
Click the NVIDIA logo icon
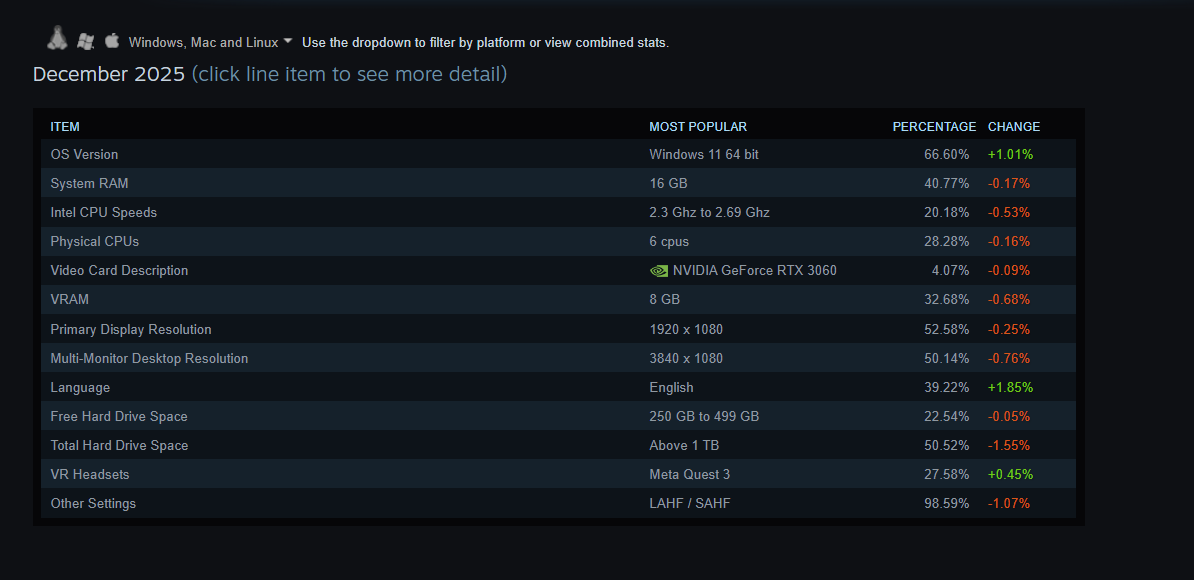point(658,271)
